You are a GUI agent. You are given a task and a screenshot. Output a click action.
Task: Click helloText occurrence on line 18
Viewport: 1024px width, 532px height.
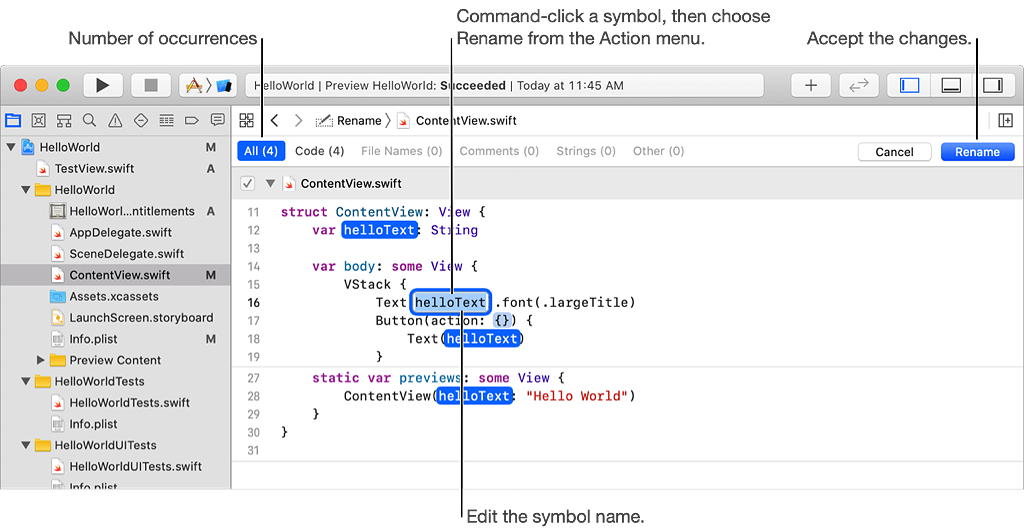click(483, 339)
